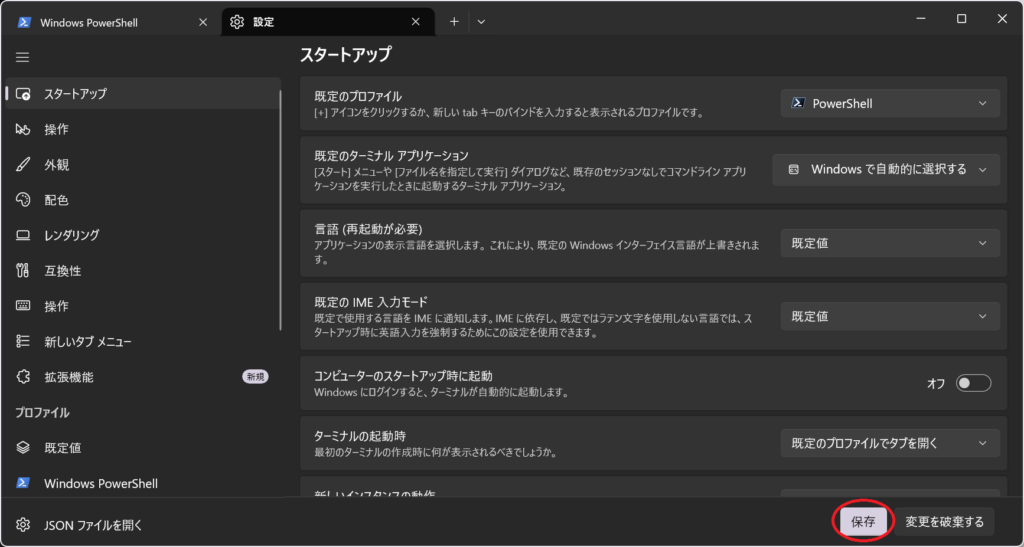Image resolution: width=1024 pixels, height=547 pixels.
Task: Click the オフ label next to the startup switch
Action: coord(936,383)
